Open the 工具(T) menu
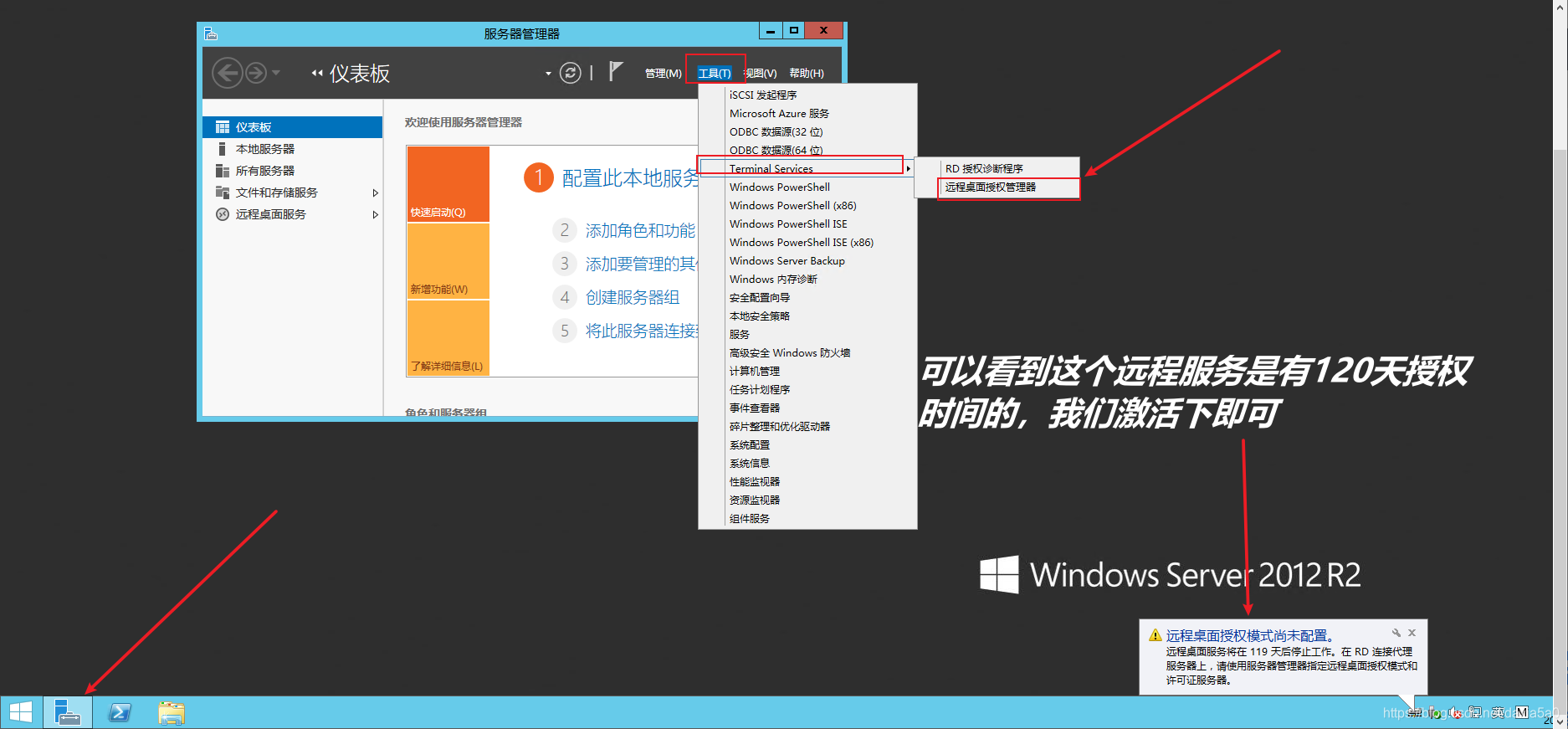Image resolution: width=1568 pixels, height=729 pixels. (x=715, y=74)
